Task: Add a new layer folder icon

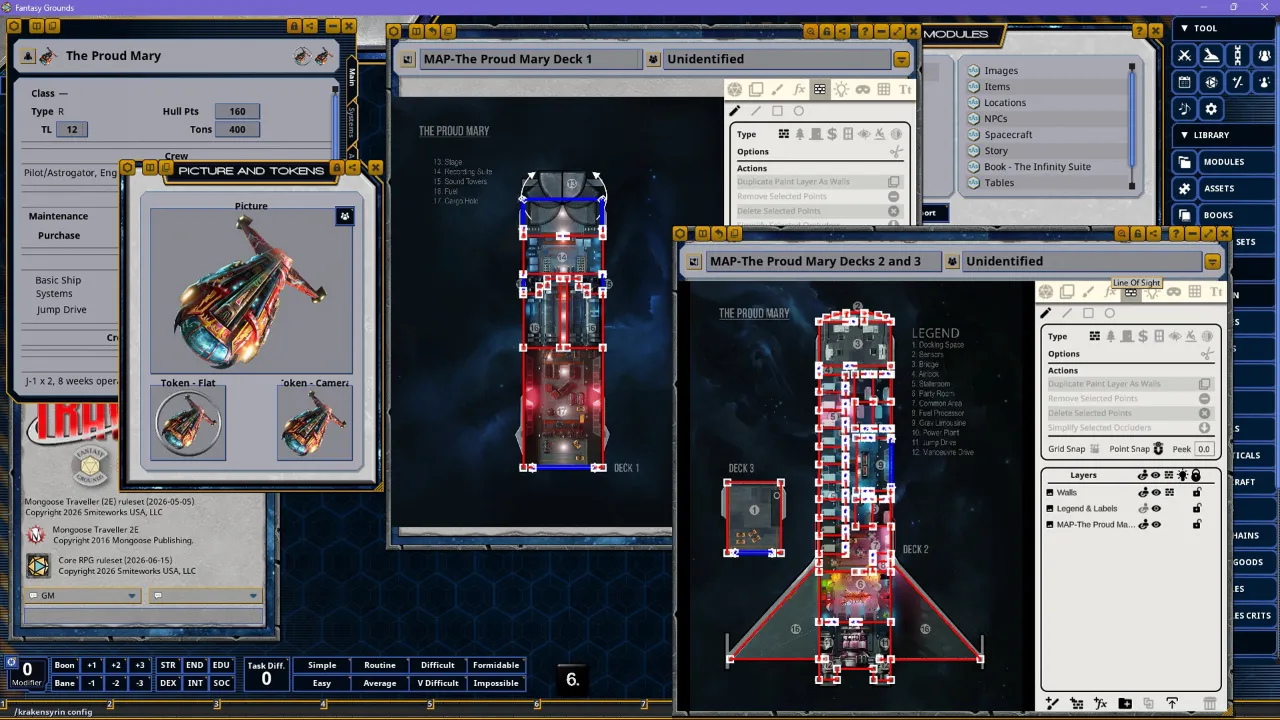Action: (x=1125, y=703)
